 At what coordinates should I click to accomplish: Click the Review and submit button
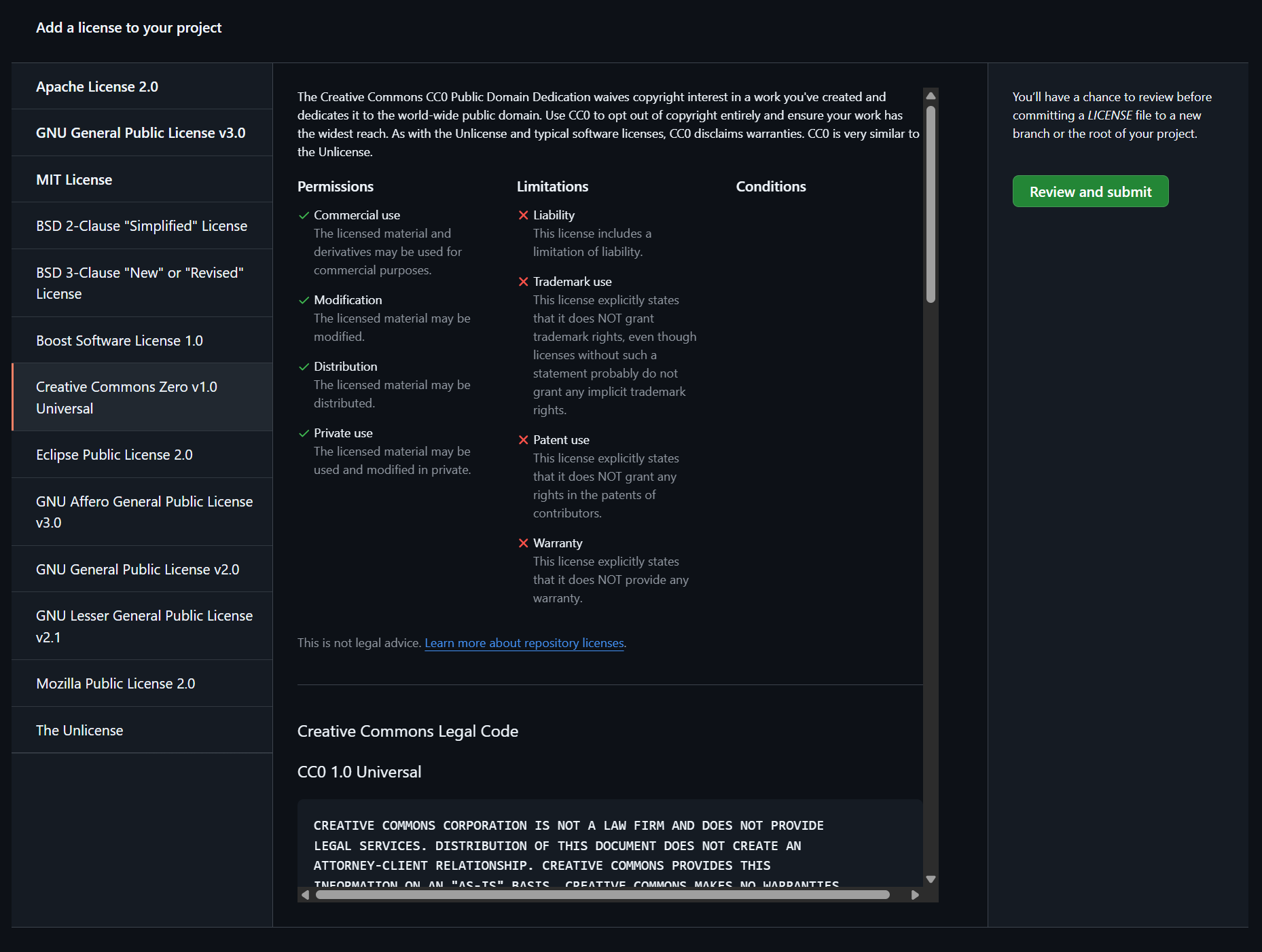pos(1090,191)
